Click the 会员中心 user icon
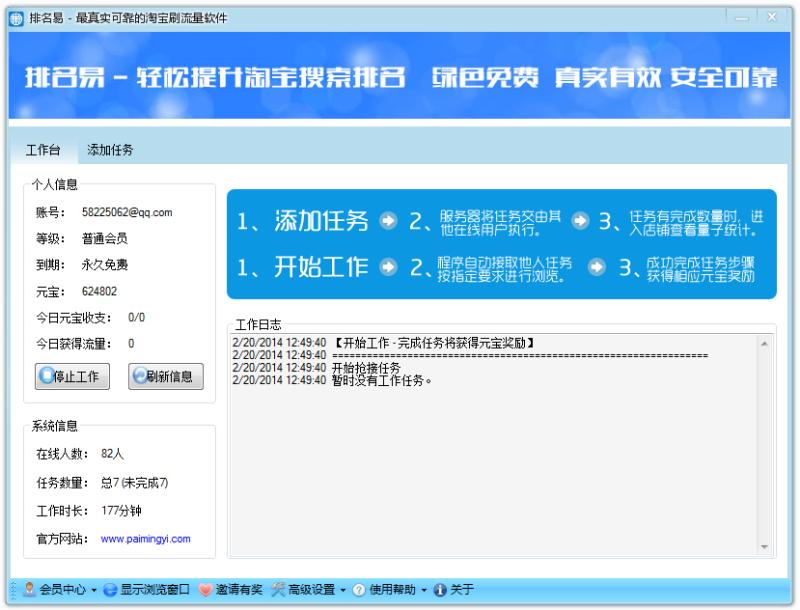800x610 pixels. (29, 590)
